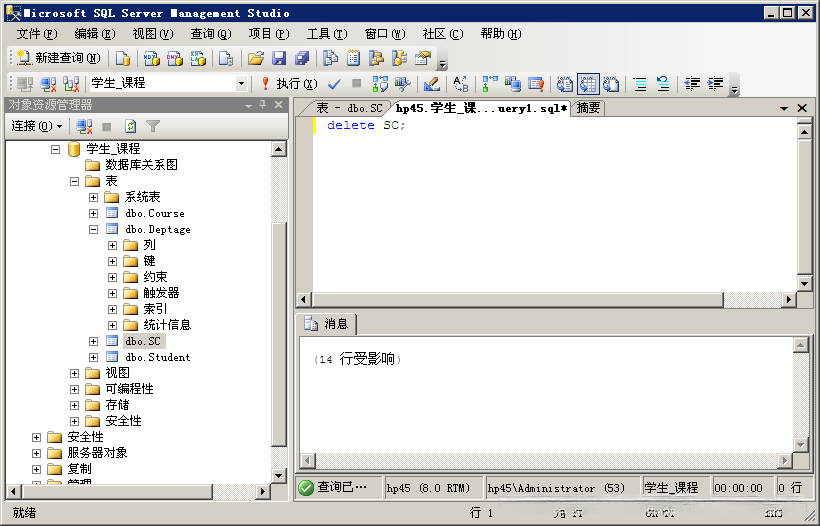Open the 工具(T) menu

pyautogui.click(x=327, y=34)
